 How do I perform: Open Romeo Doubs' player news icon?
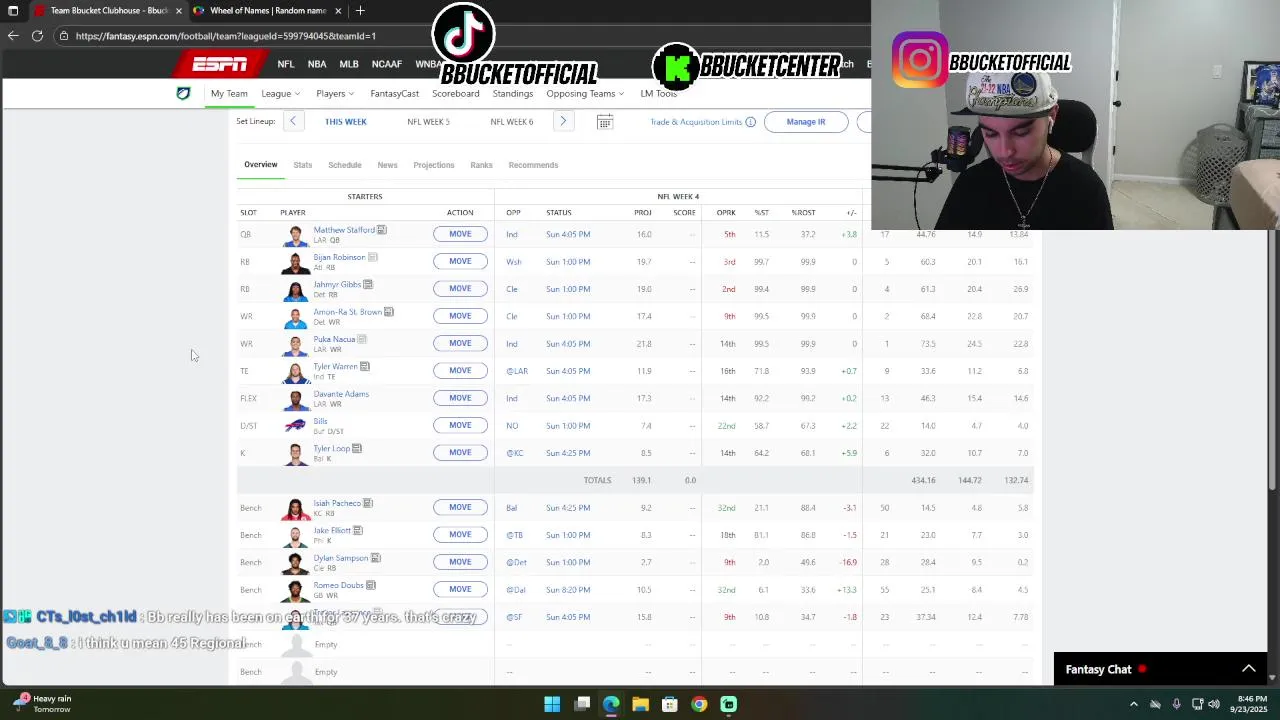[371, 585]
